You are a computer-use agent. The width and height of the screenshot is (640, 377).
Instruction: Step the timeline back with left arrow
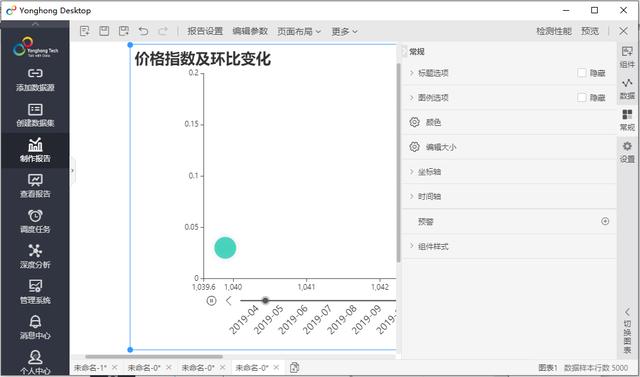click(x=229, y=301)
